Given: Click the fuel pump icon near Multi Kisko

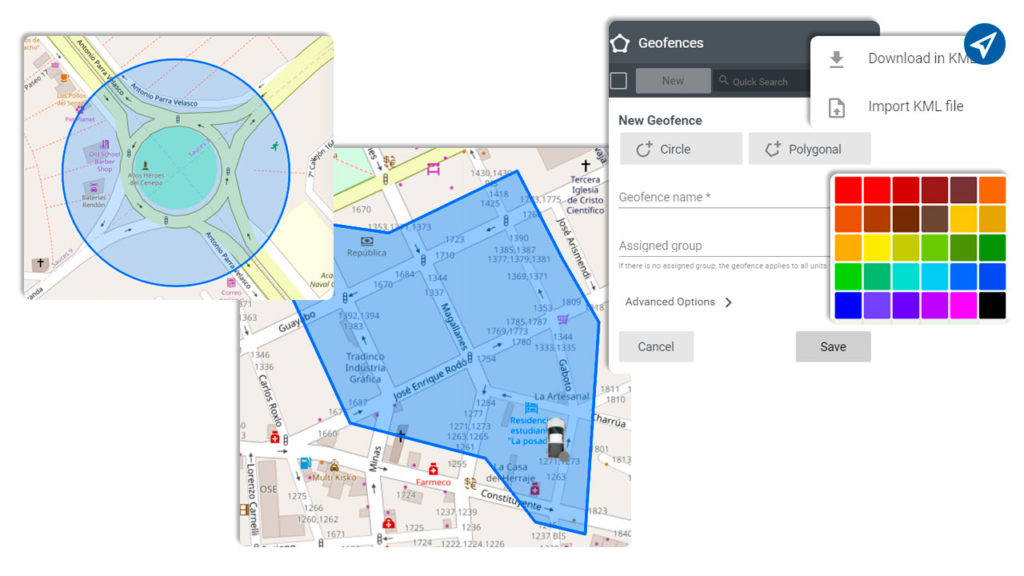Looking at the screenshot, I should point(305,464).
